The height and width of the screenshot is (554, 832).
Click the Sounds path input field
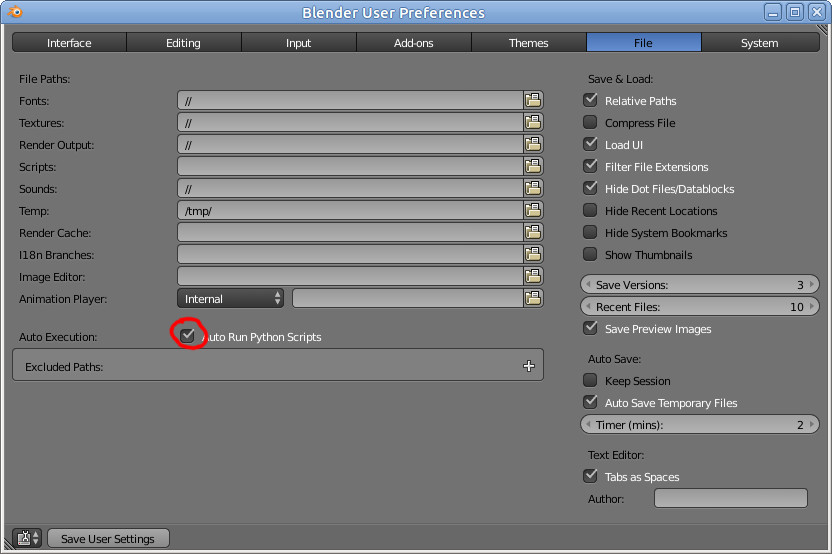(x=350, y=188)
